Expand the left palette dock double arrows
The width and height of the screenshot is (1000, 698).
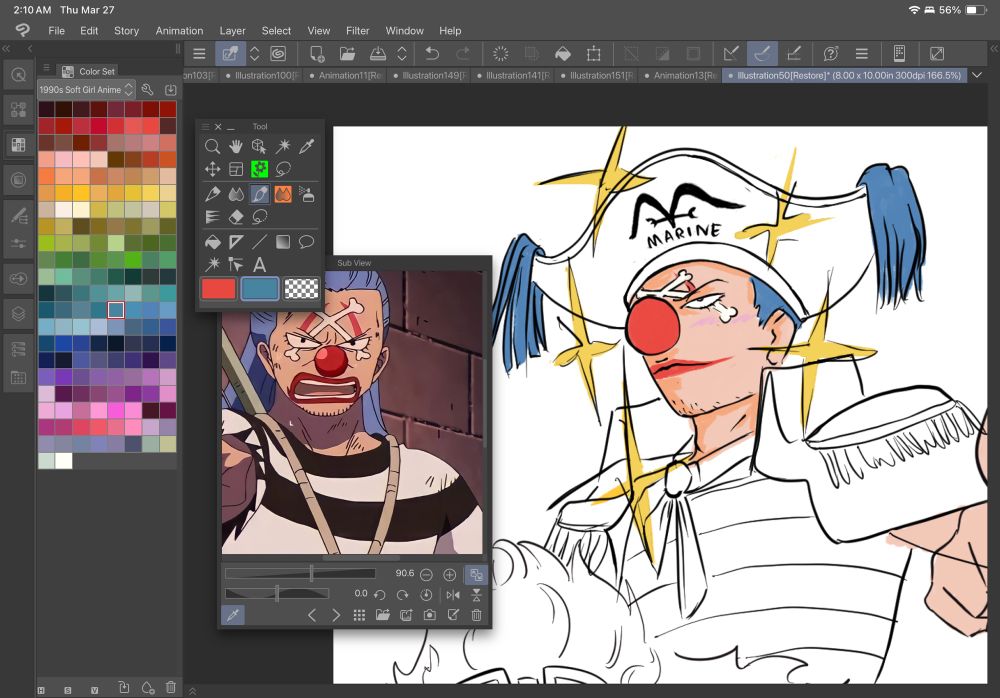pyautogui.click(x=7, y=48)
